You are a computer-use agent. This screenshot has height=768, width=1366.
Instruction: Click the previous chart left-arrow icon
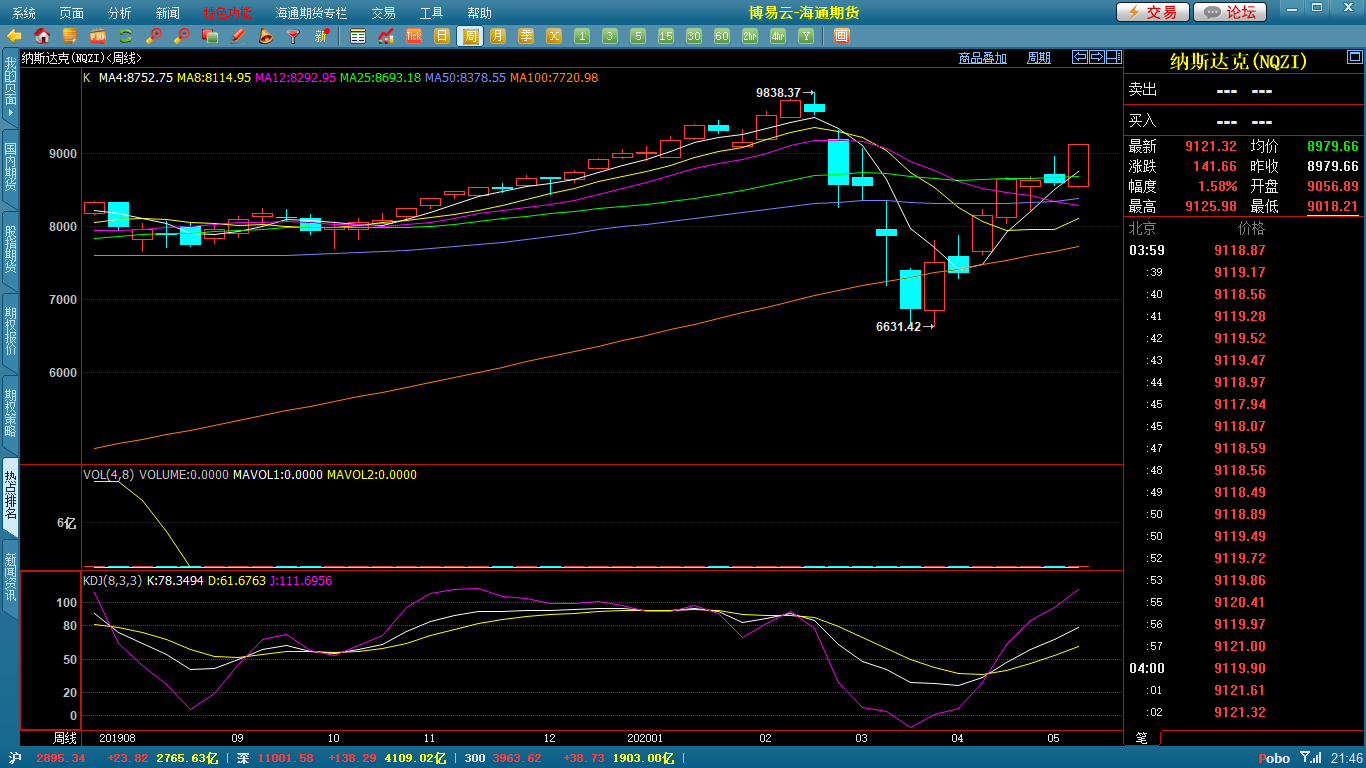[x=1080, y=57]
